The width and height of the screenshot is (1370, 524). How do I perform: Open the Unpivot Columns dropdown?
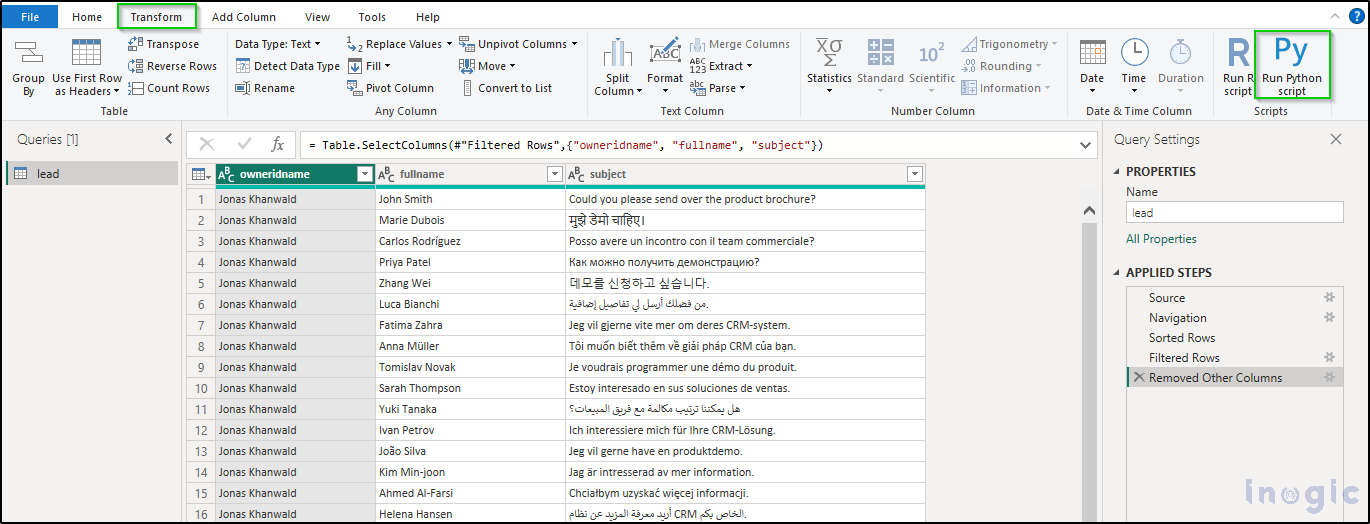tap(519, 44)
